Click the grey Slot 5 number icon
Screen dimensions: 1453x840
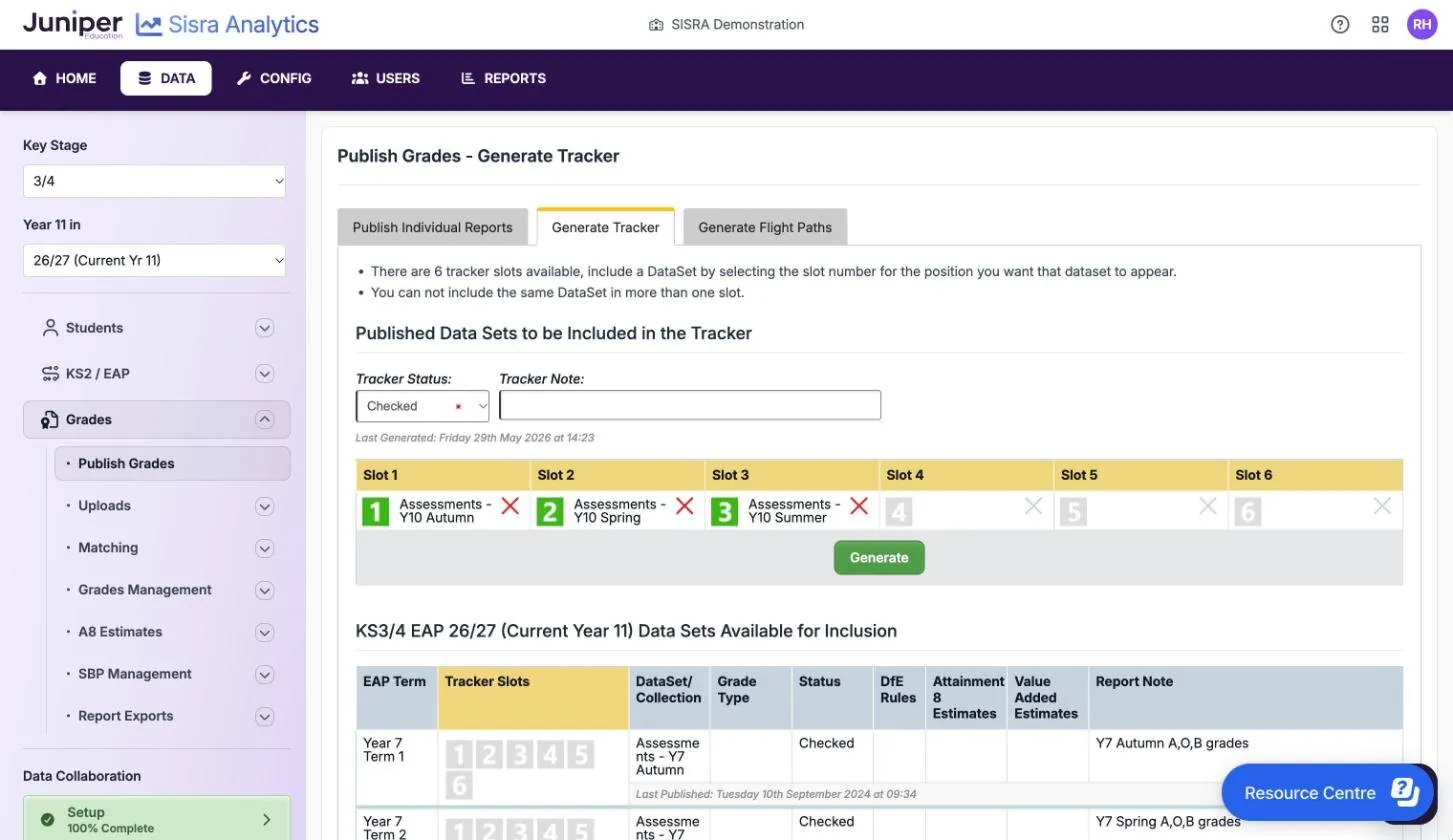[1073, 512]
